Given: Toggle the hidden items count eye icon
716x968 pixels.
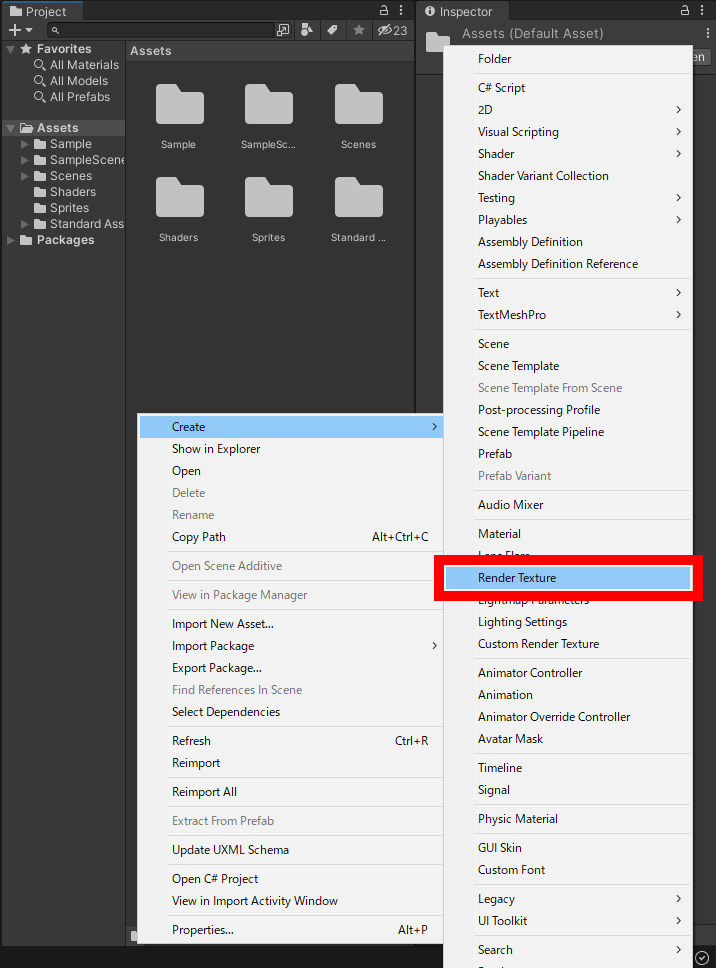Looking at the screenshot, I should (386, 30).
